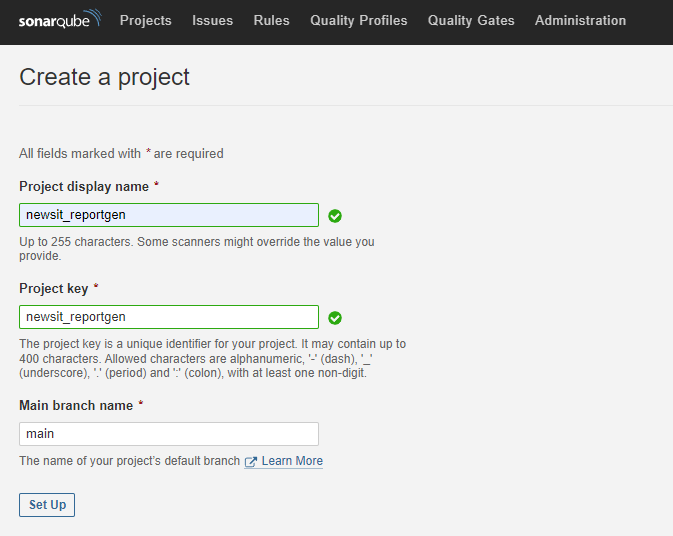Open the Administration menu
The width and height of the screenshot is (673, 536).
click(580, 20)
